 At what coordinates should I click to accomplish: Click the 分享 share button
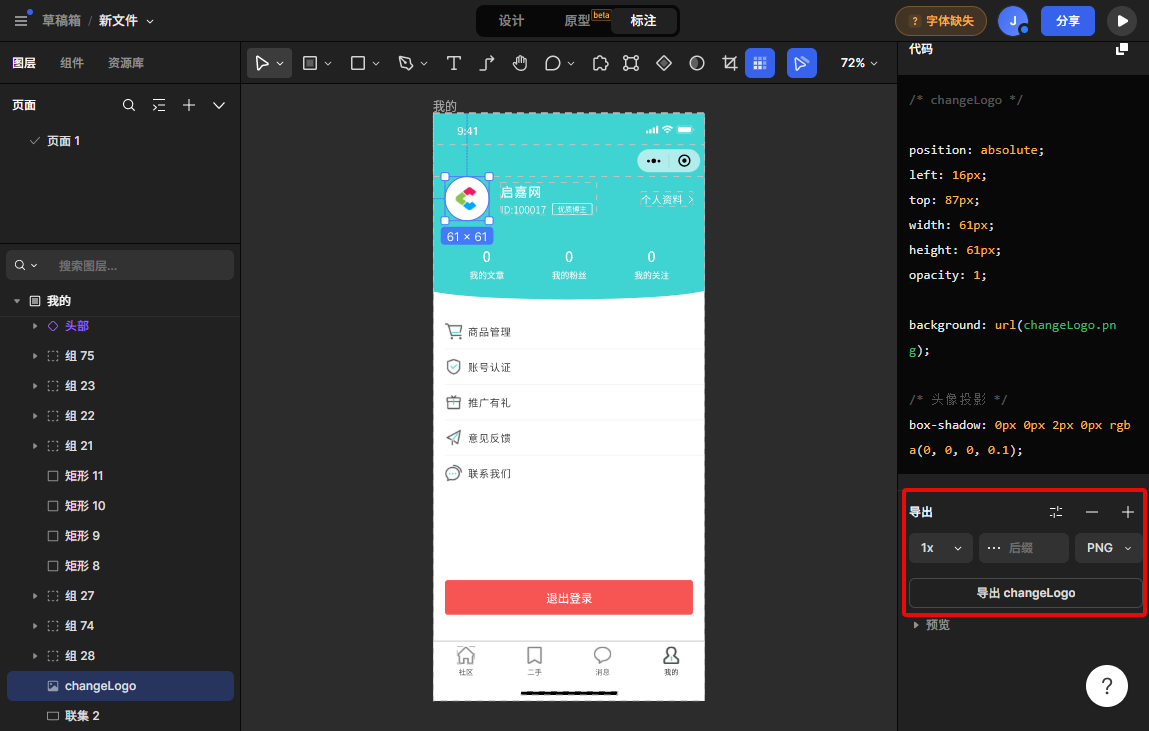click(1067, 21)
